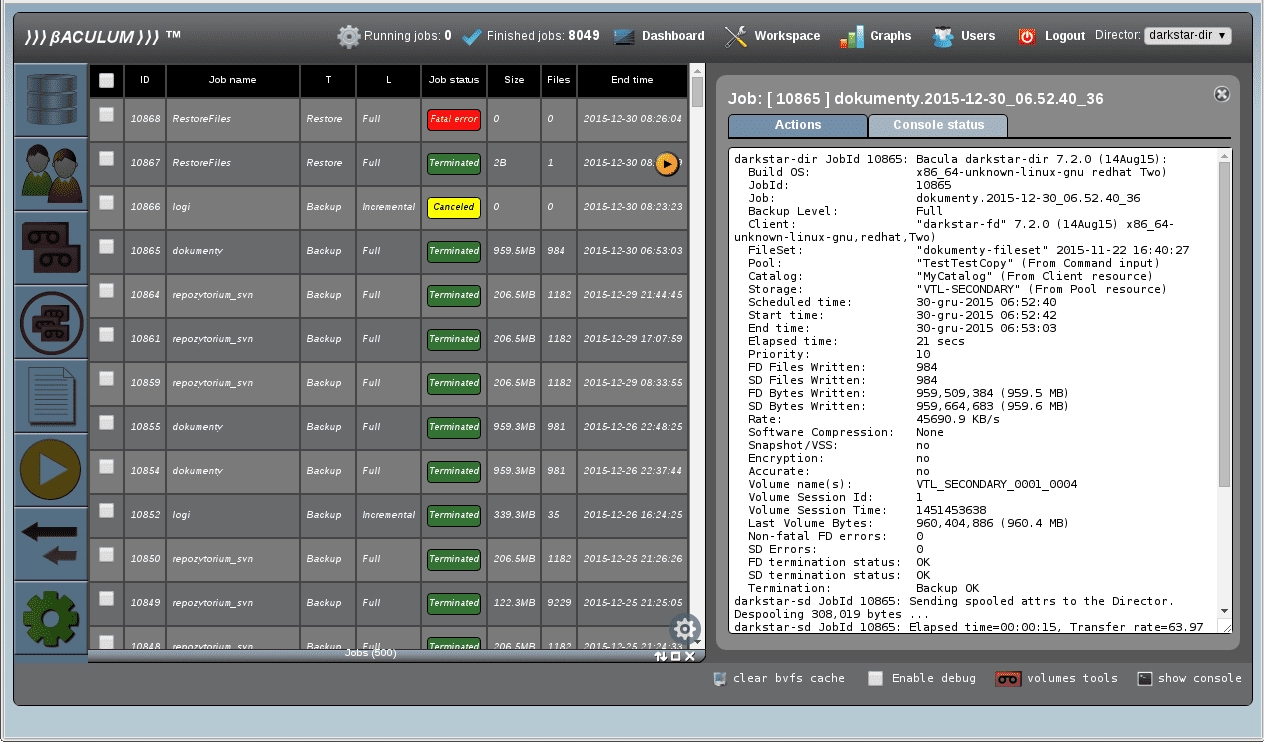
Task: Switch to the Actions tab
Action: [x=798, y=125]
